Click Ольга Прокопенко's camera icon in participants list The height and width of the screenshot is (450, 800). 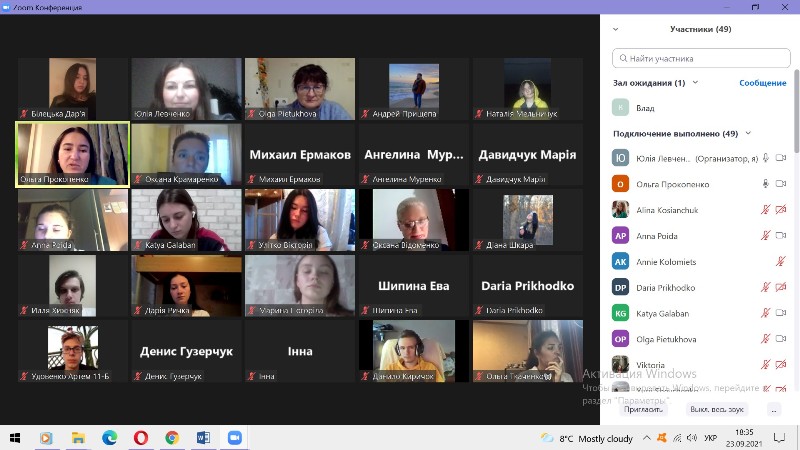click(x=781, y=184)
